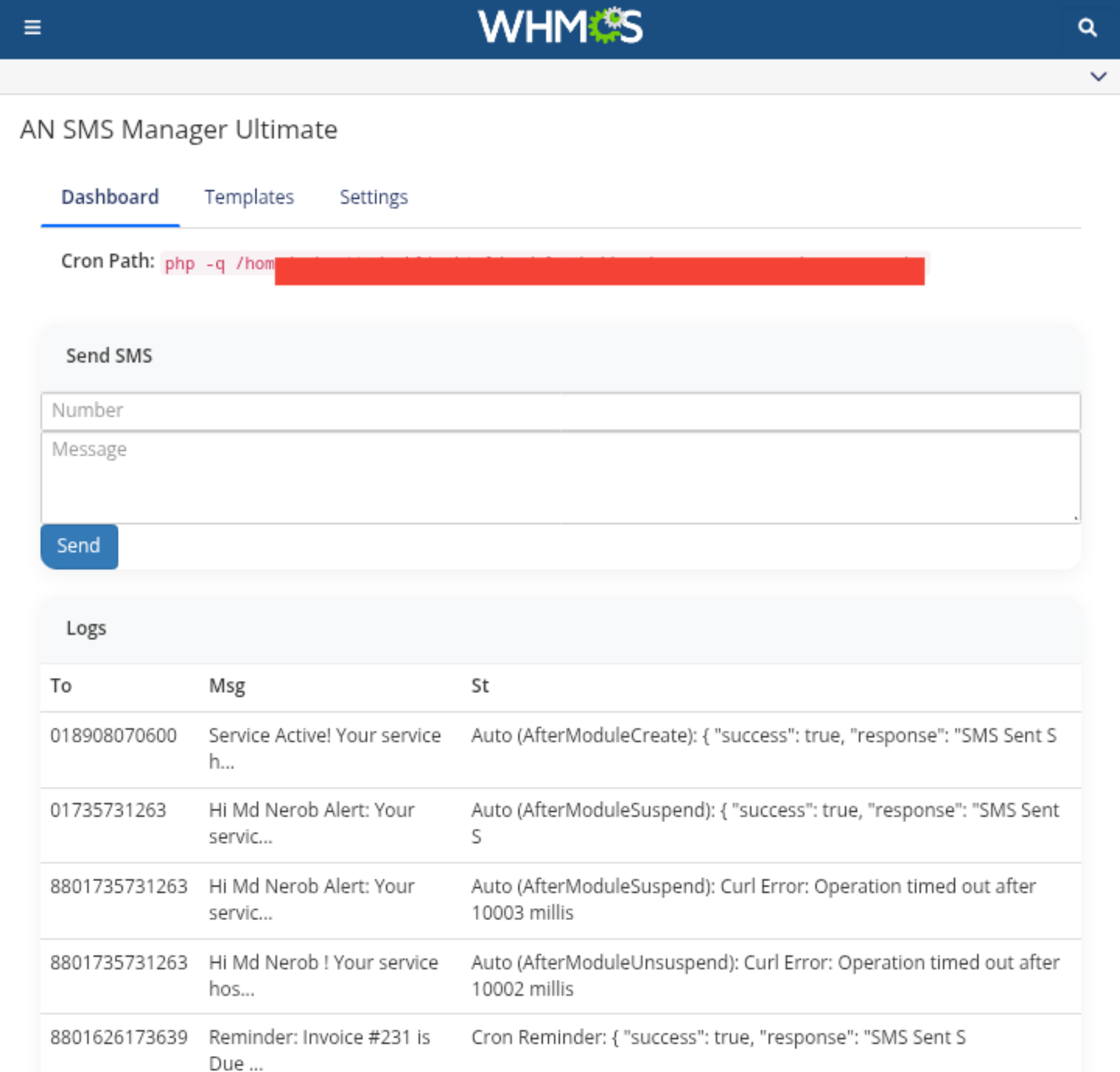The image size is (1120, 1072).
Task: Click the Invoice #231 reminder message
Action: pos(319,1049)
